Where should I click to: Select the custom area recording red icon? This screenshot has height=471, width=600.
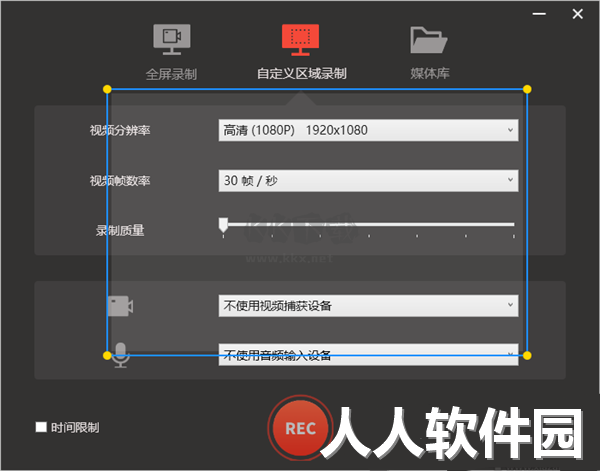[x=300, y=40]
